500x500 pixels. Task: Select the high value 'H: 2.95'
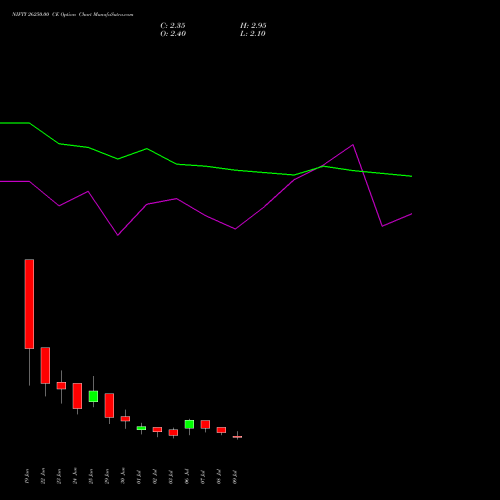pos(253,26)
